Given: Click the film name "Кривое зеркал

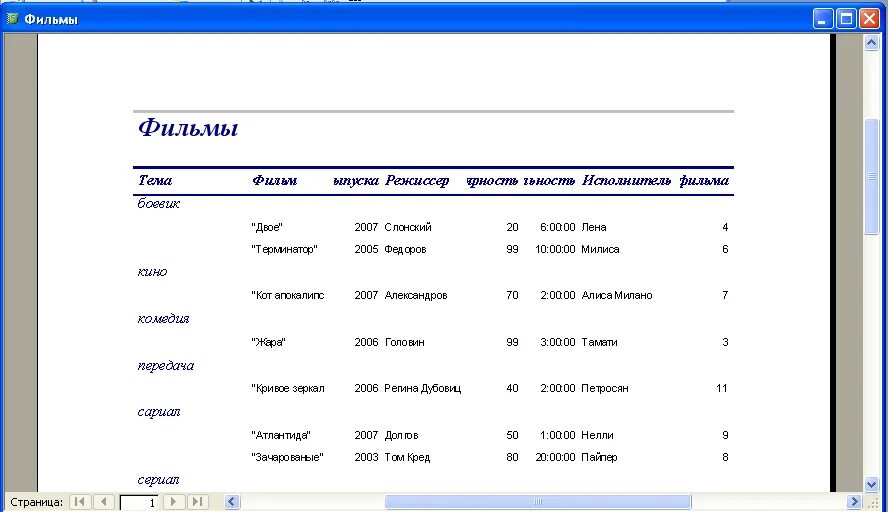Looking at the screenshot, I should tap(288, 389).
